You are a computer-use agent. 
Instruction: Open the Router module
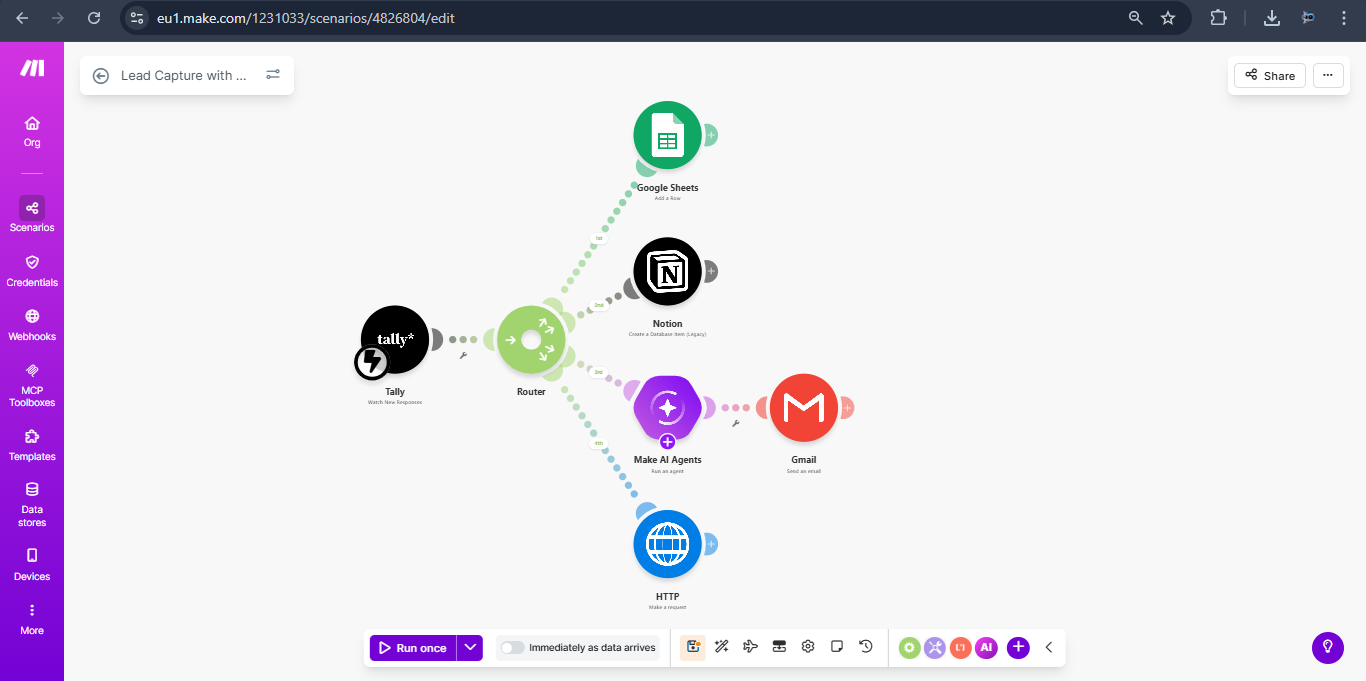coord(531,340)
